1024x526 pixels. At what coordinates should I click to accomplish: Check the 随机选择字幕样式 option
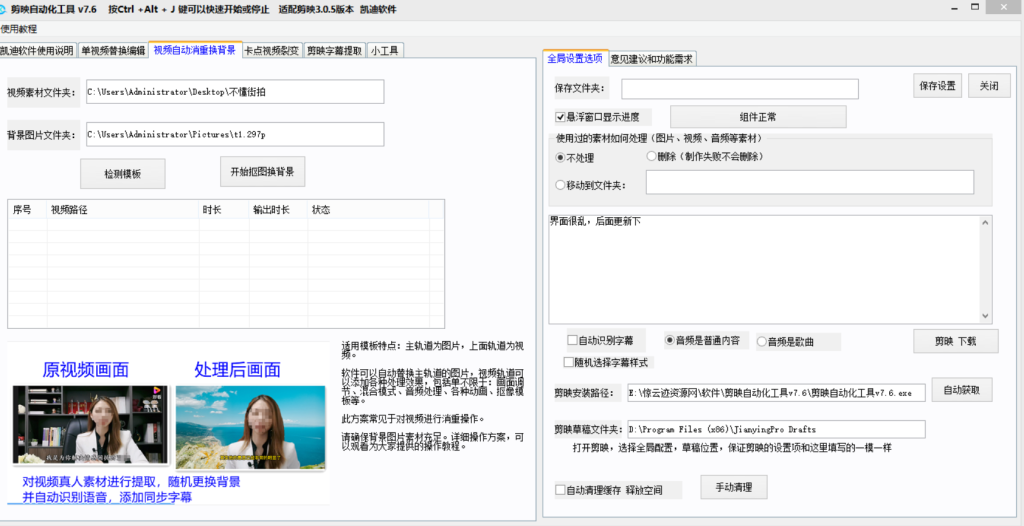tap(568, 361)
